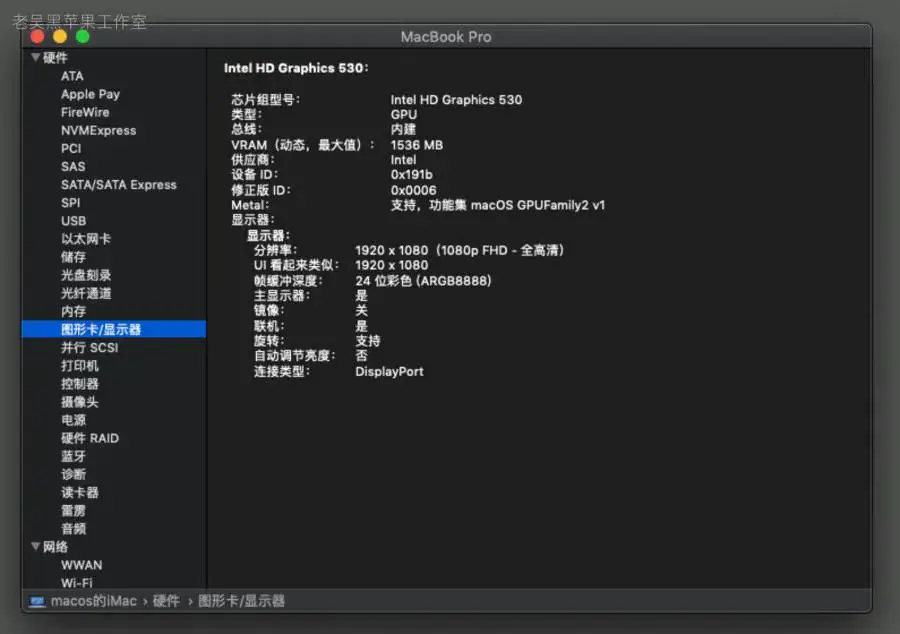Click the computer icon in path bar
This screenshot has height=634, width=900.
click(x=38, y=601)
